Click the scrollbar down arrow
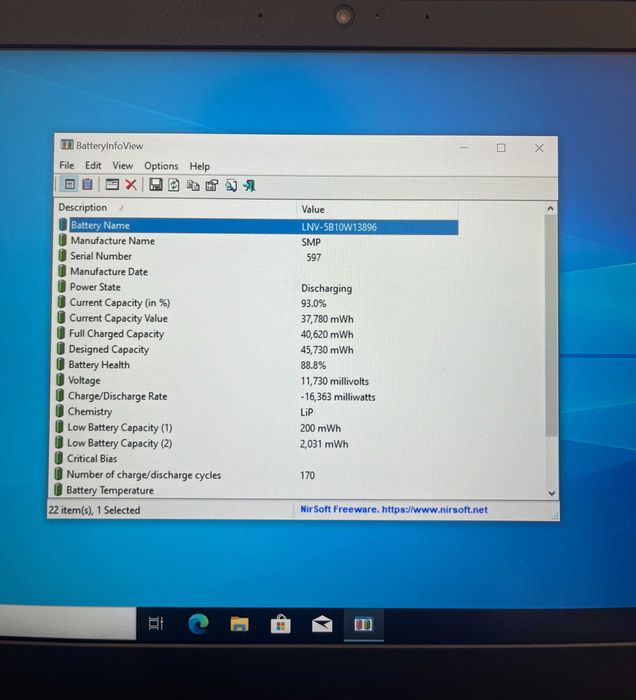This screenshot has height=700, width=636. [x=552, y=493]
